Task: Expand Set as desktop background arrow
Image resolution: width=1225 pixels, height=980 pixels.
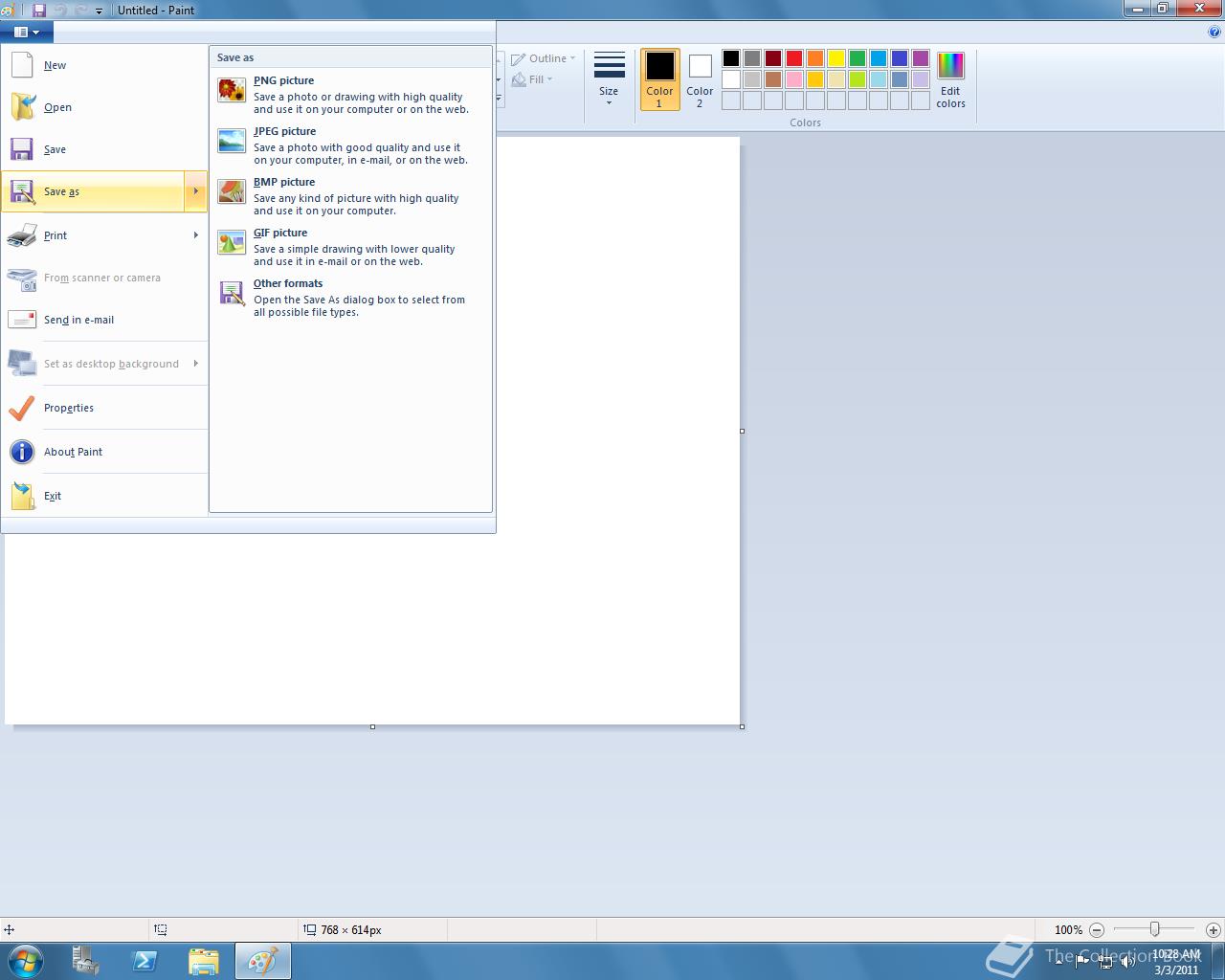Action: (x=195, y=364)
